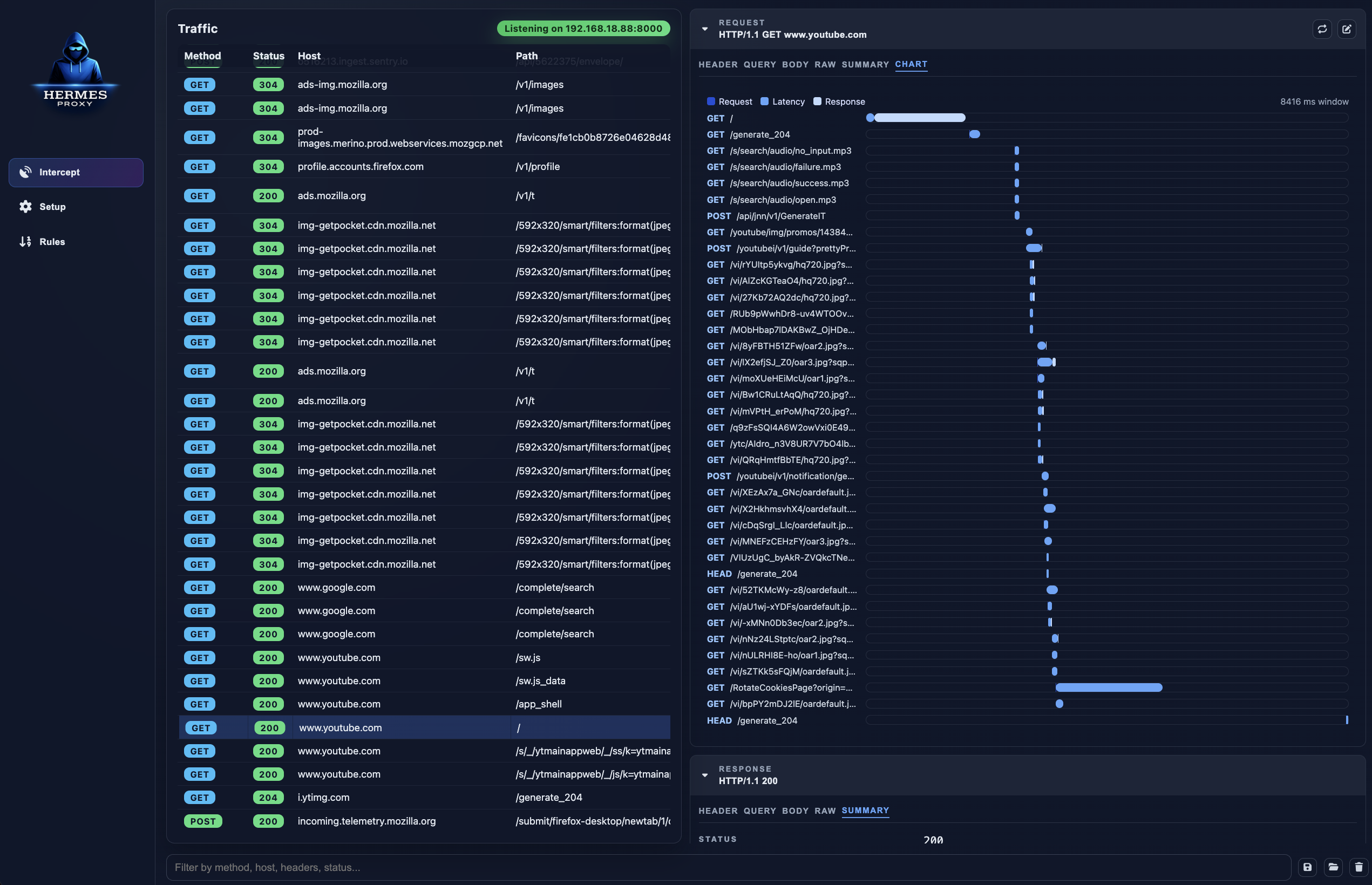Viewport: 1372px width, 885px height.
Task: Open the request HEADER tab
Action: [718, 64]
